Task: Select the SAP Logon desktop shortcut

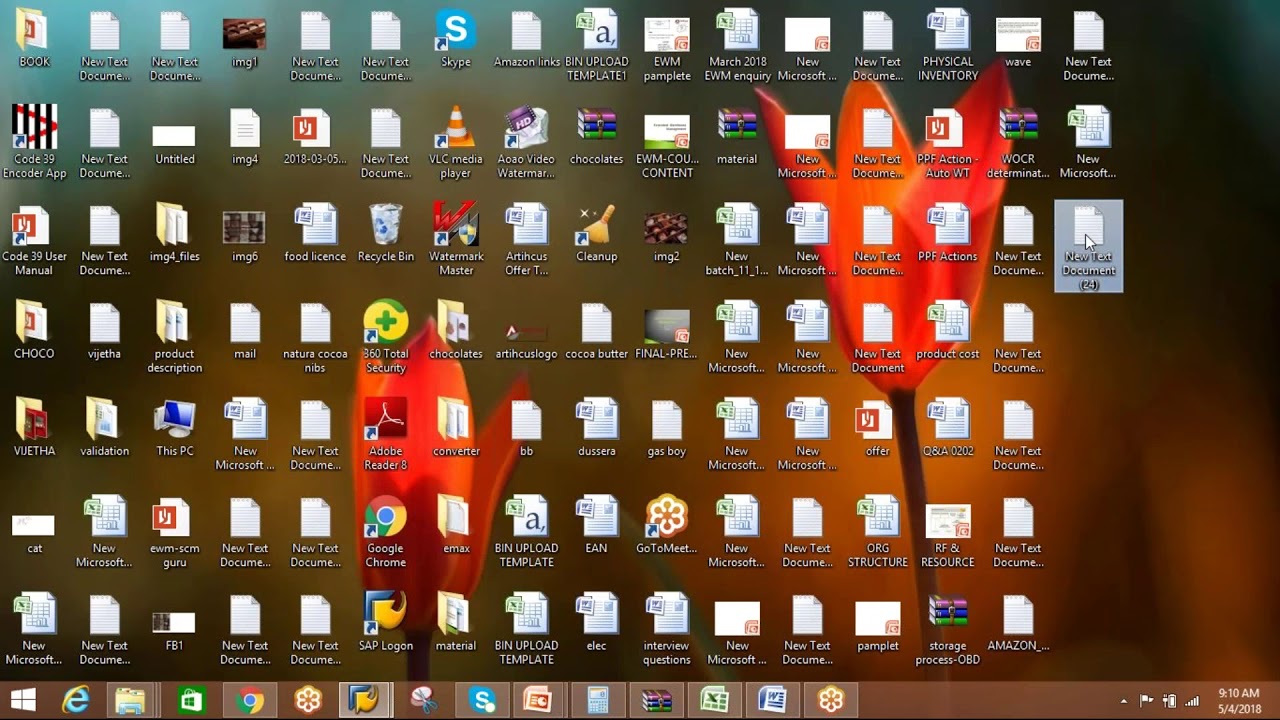Action: [x=385, y=621]
